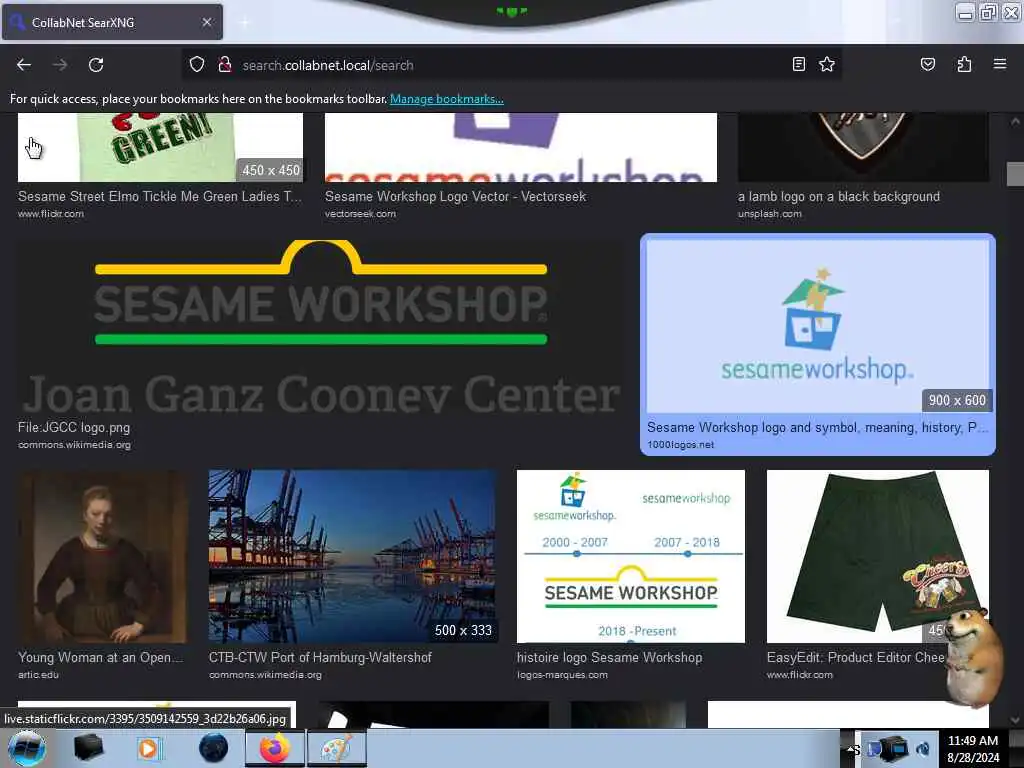Open the taskbar clock and date
The height and width of the screenshot is (768, 1024).
973,749
